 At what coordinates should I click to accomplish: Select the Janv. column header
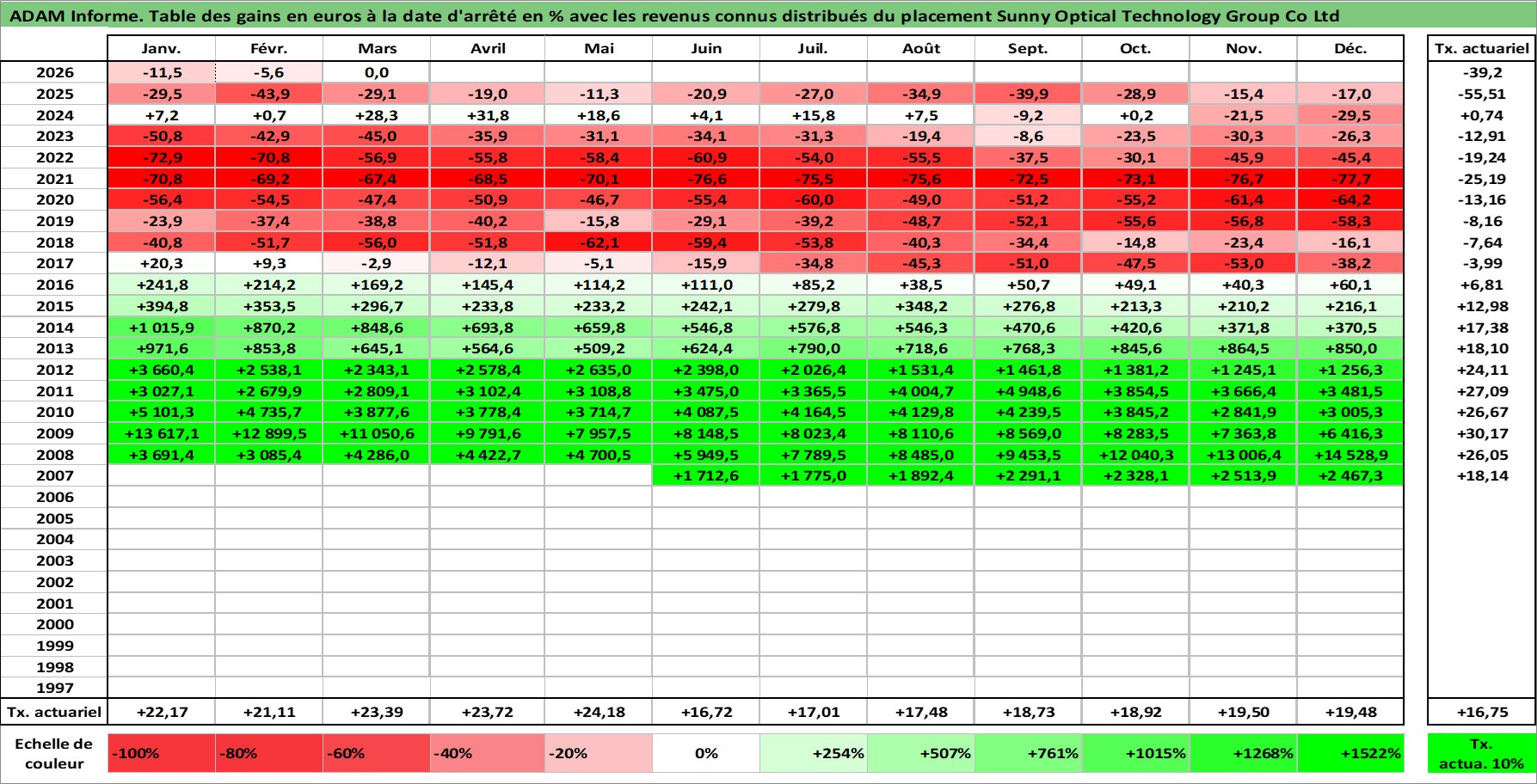(x=162, y=49)
